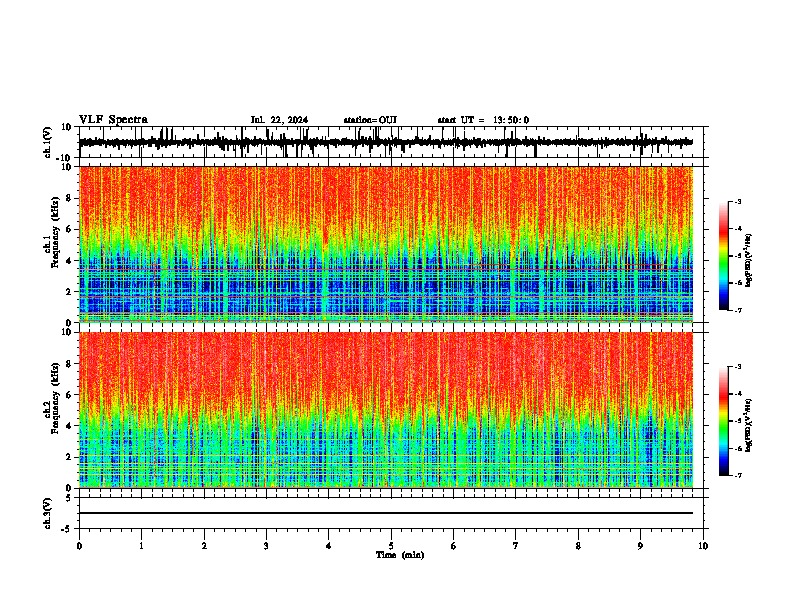Click the 'Time (min)' axis label

[400, 555]
